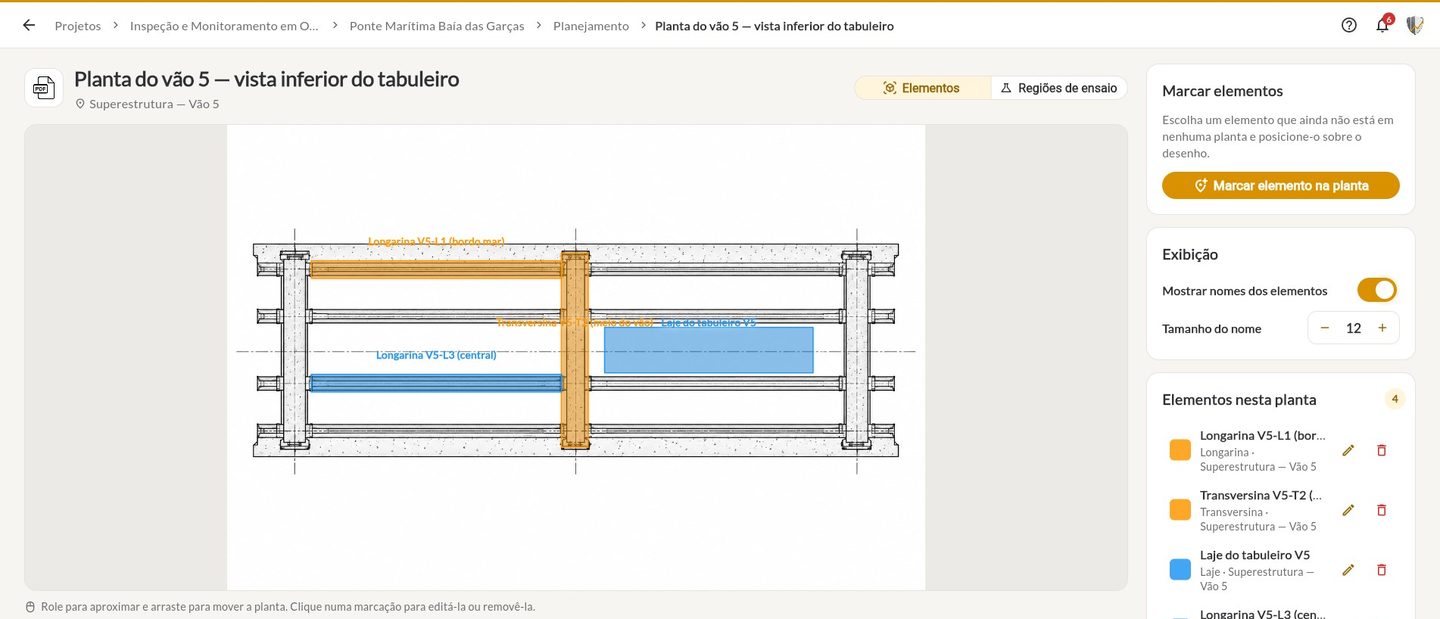Click the Marcar elementos heading

click(x=1222, y=91)
